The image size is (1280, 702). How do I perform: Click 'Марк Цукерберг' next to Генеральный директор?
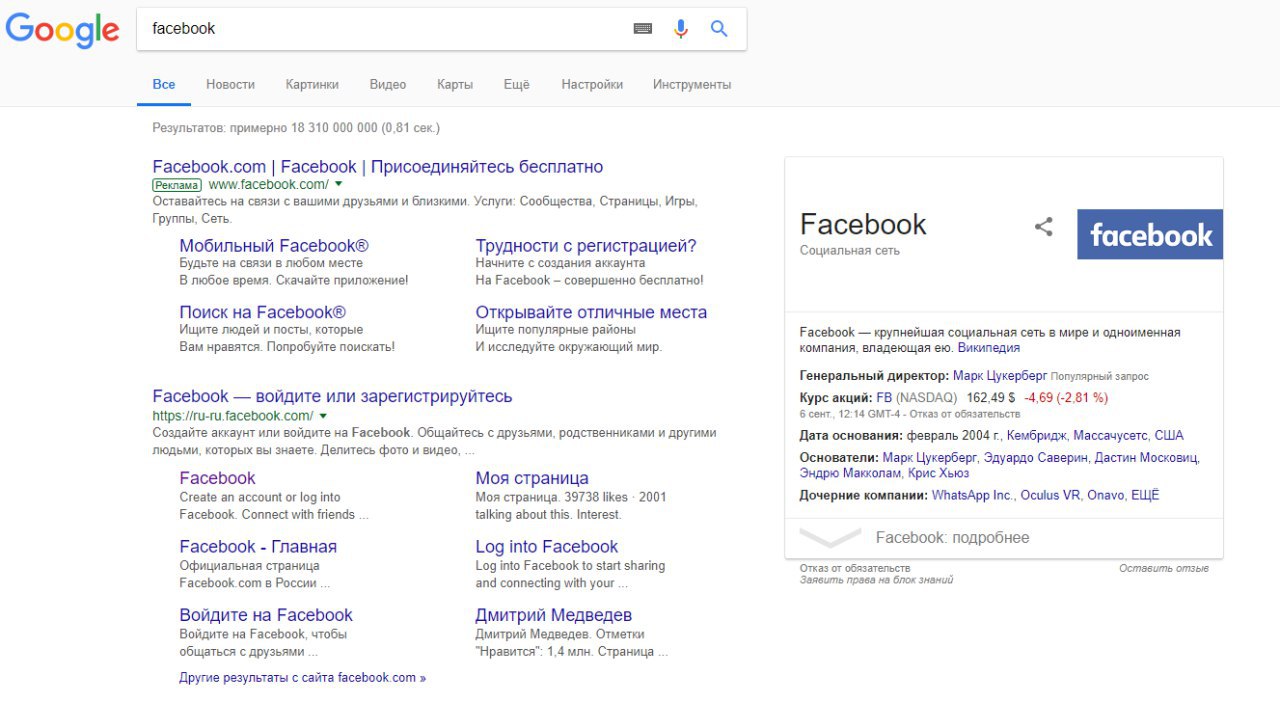tap(1000, 376)
